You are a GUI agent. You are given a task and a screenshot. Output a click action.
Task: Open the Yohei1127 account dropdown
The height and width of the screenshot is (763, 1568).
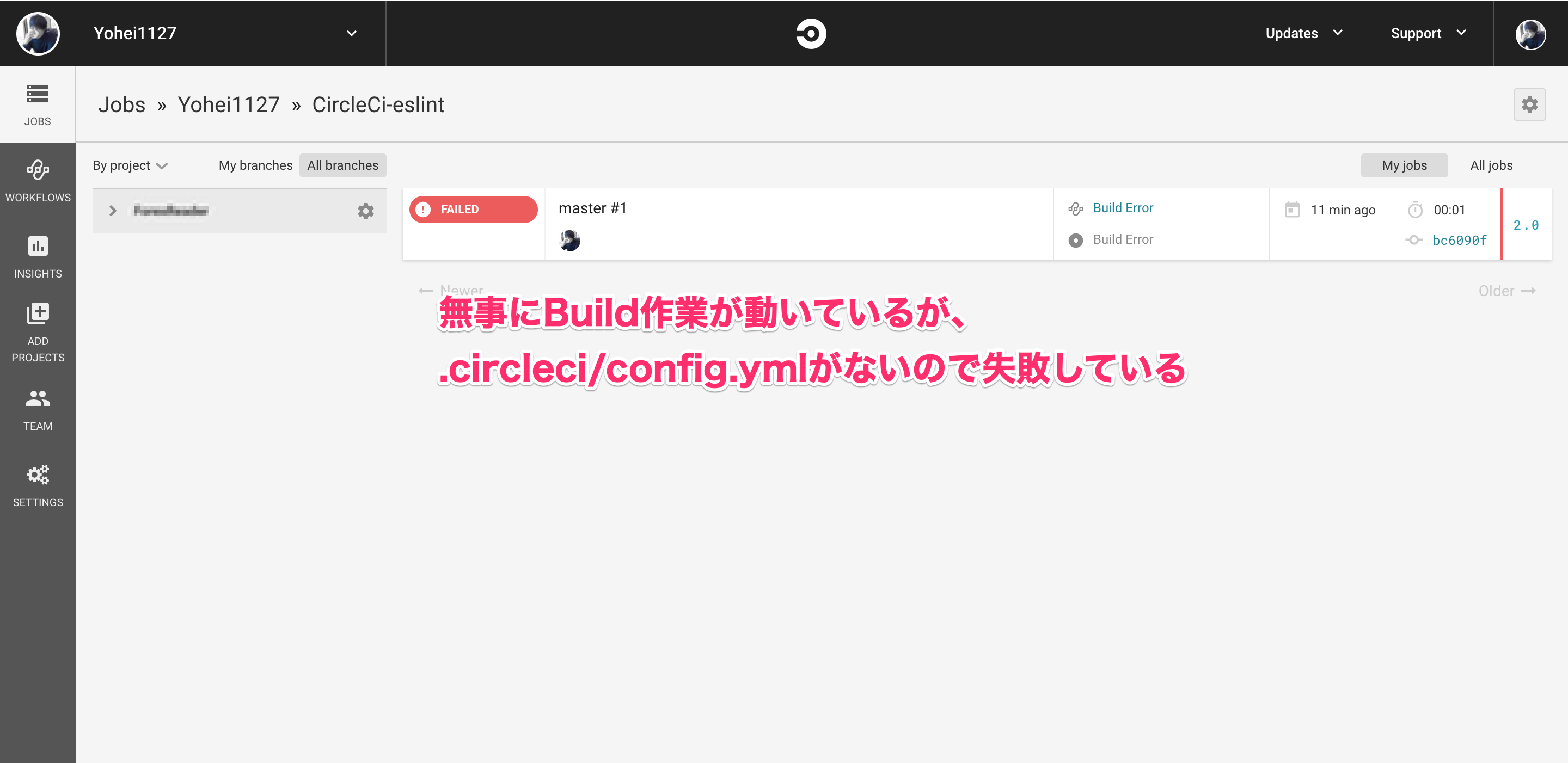pos(225,33)
